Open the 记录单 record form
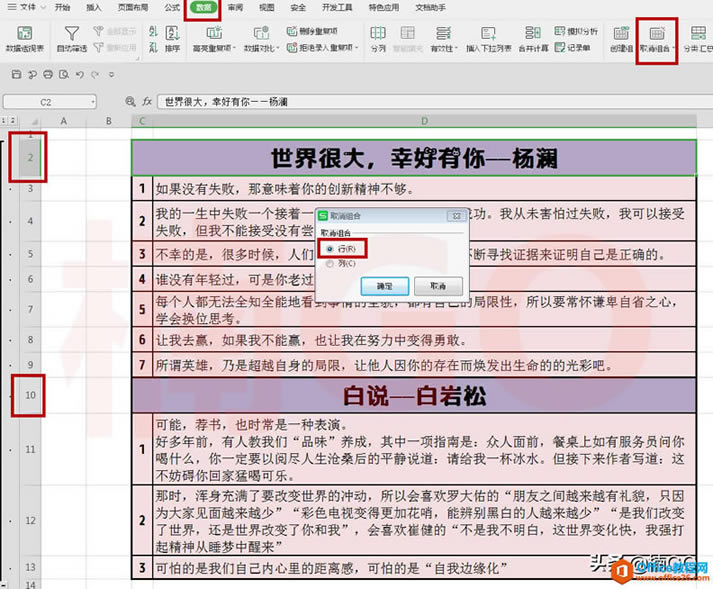Screen dimensions: 713x589 coord(572,47)
